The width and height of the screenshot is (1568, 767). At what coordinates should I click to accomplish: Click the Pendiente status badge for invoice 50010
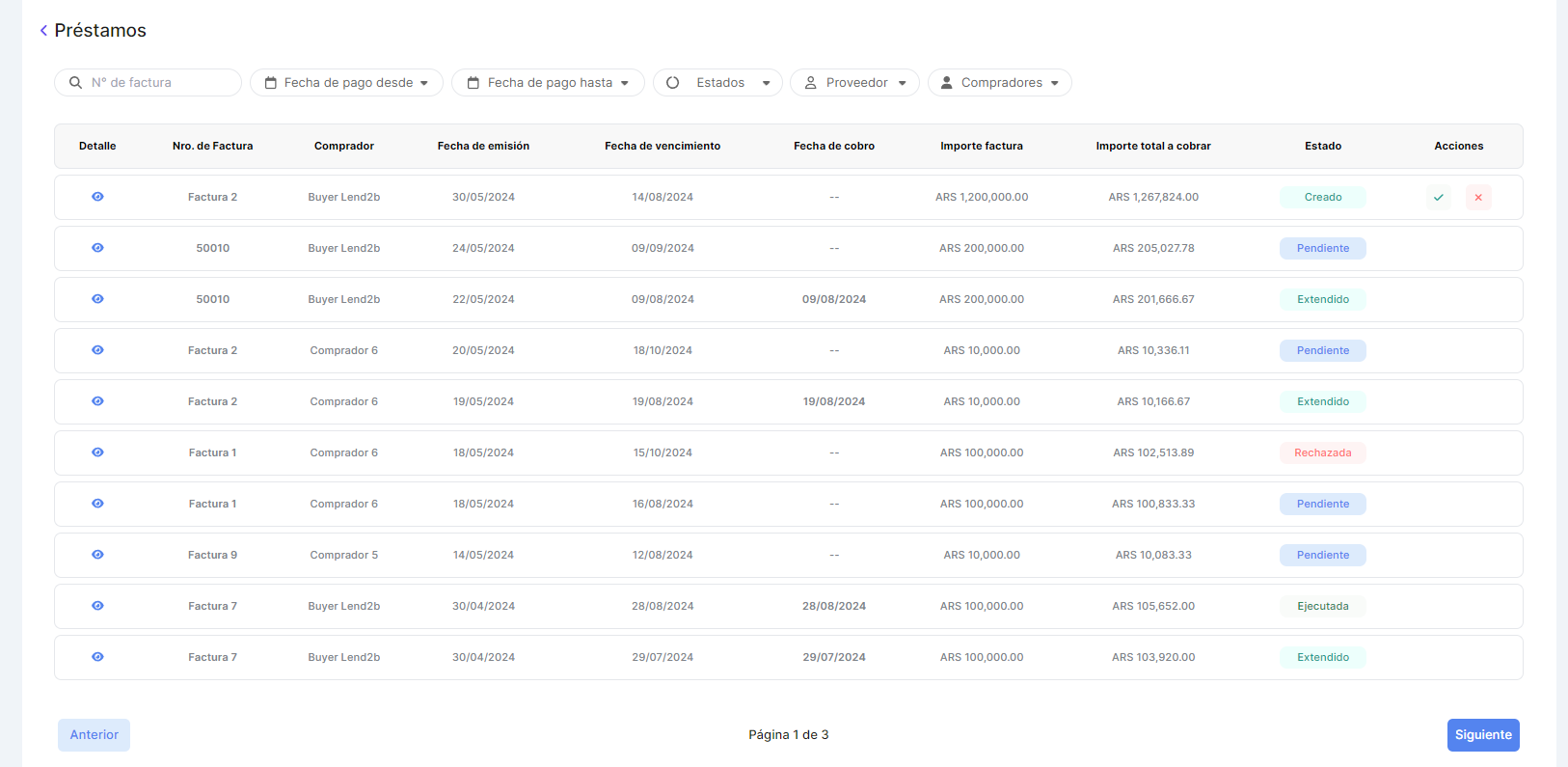(x=1322, y=248)
